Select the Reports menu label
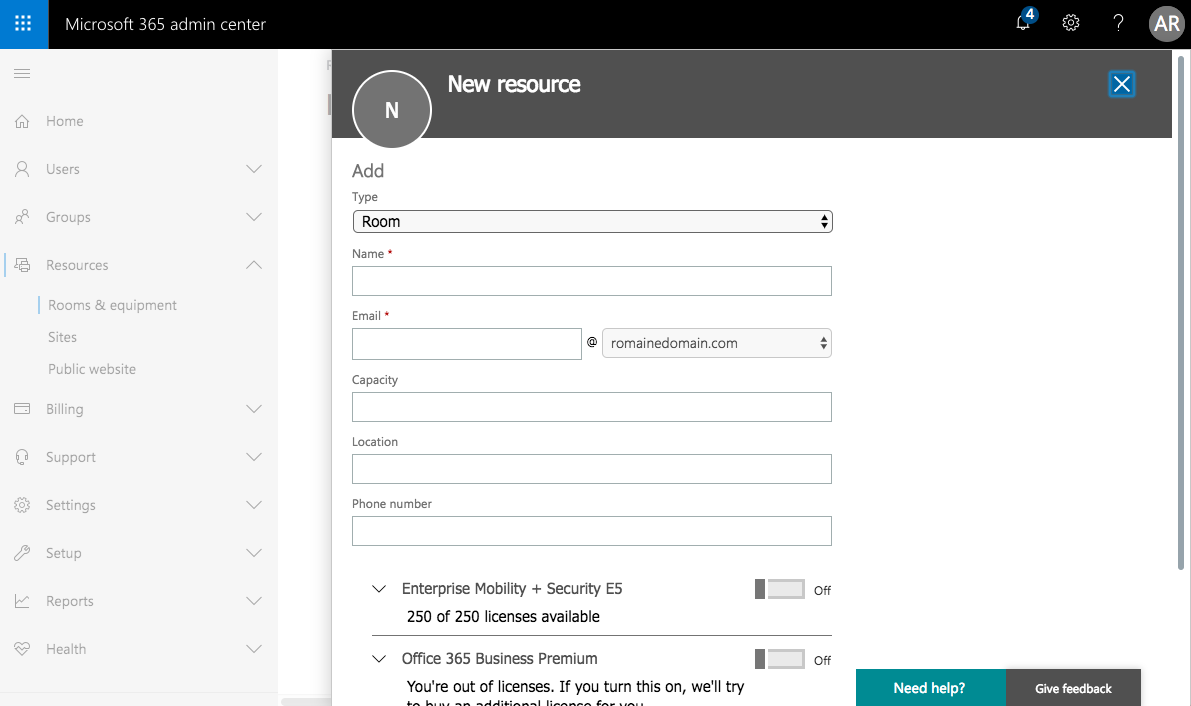 point(70,601)
